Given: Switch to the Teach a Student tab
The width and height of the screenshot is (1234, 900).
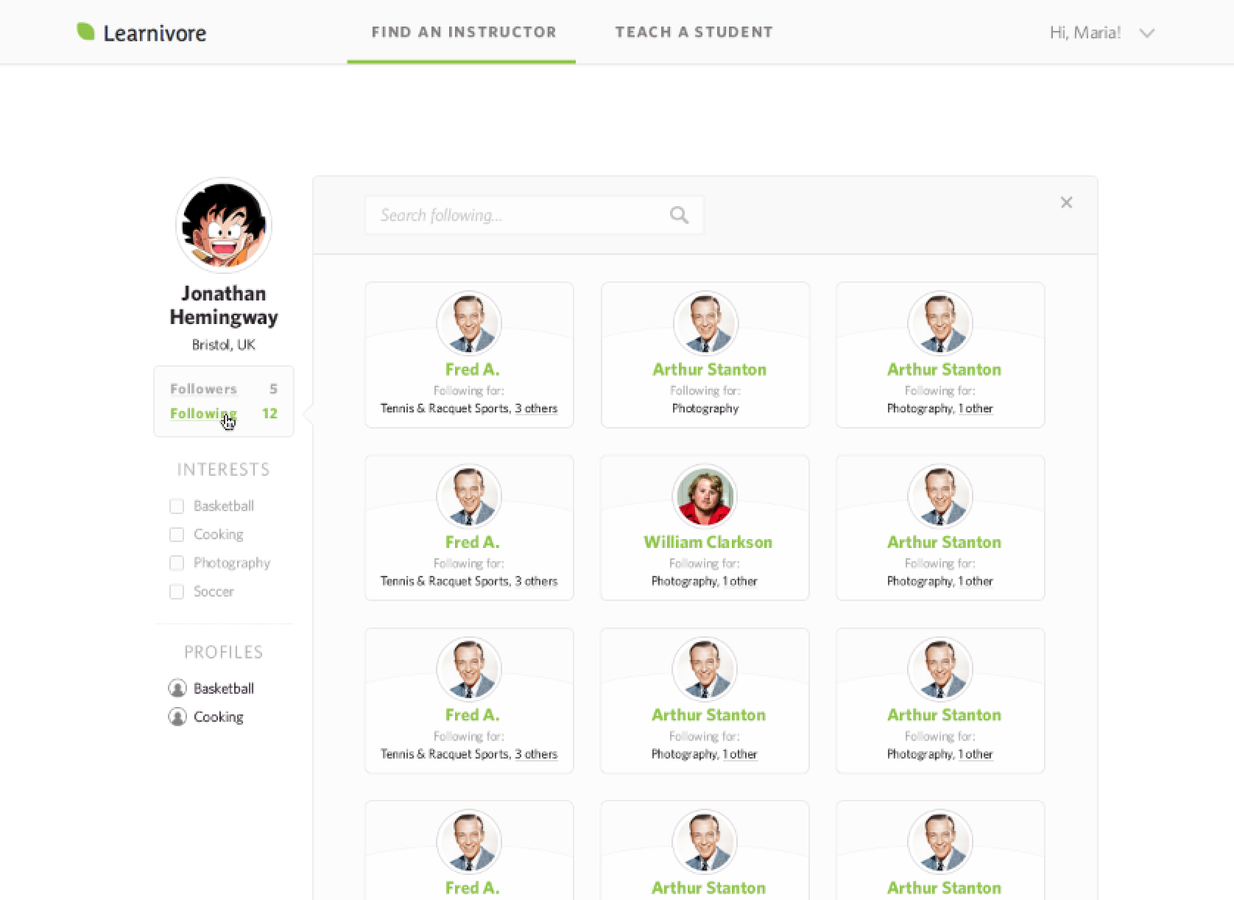Looking at the screenshot, I should [694, 32].
